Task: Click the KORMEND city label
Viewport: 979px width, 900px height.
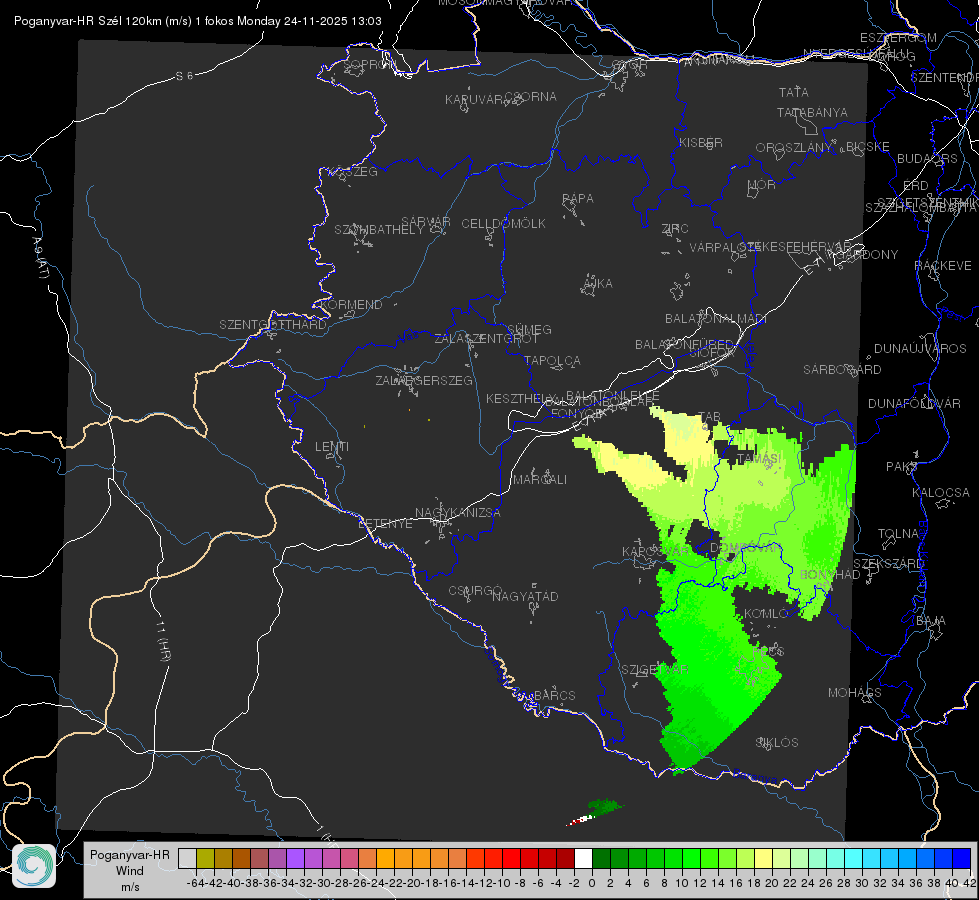Action: coord(351,305)
